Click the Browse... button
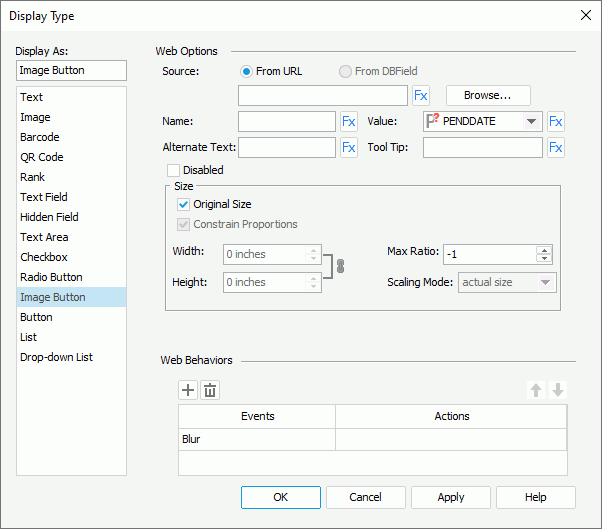Viewport: 602px width, 529px height. pos(488,96)
